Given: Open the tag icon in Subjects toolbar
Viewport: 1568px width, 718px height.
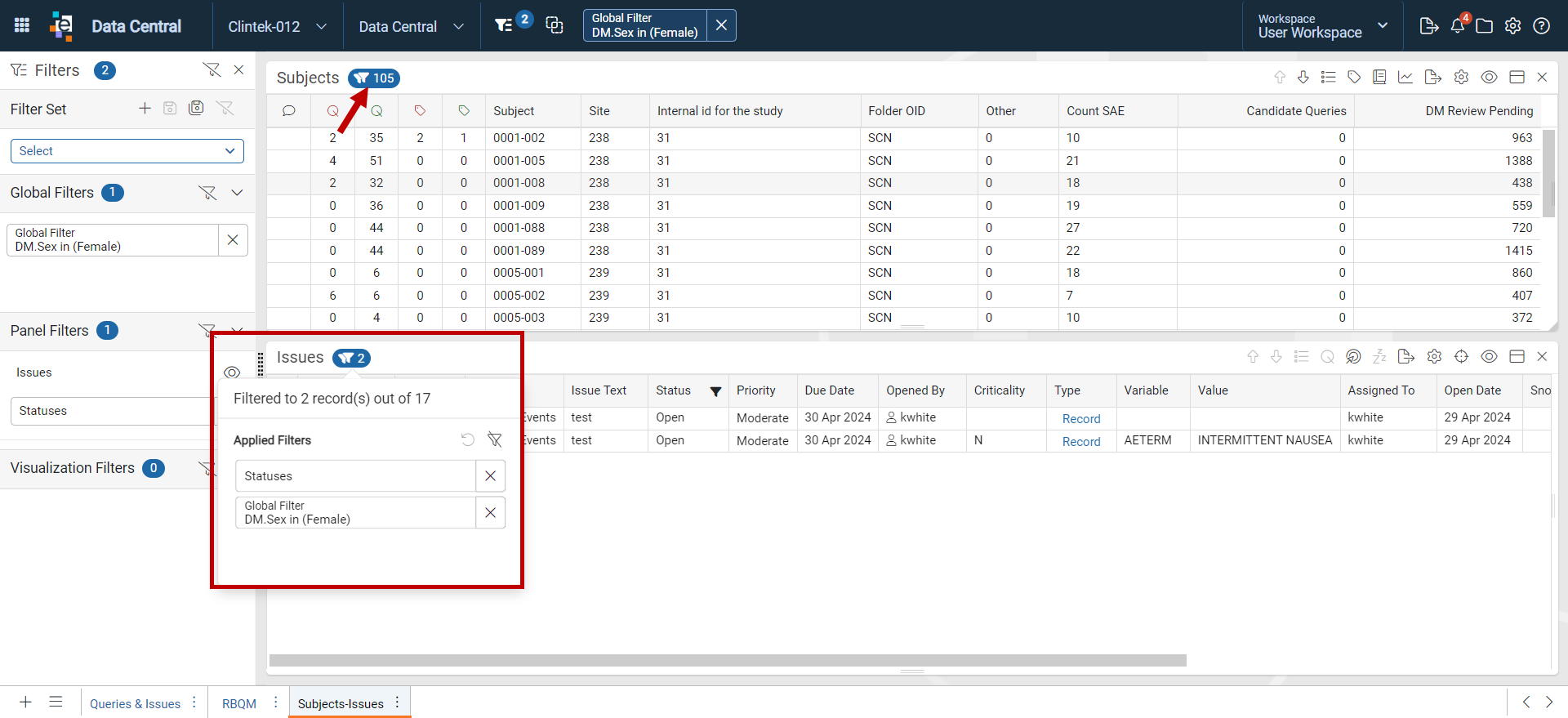Looking at the screenshot, I should tap(1354, 77).
